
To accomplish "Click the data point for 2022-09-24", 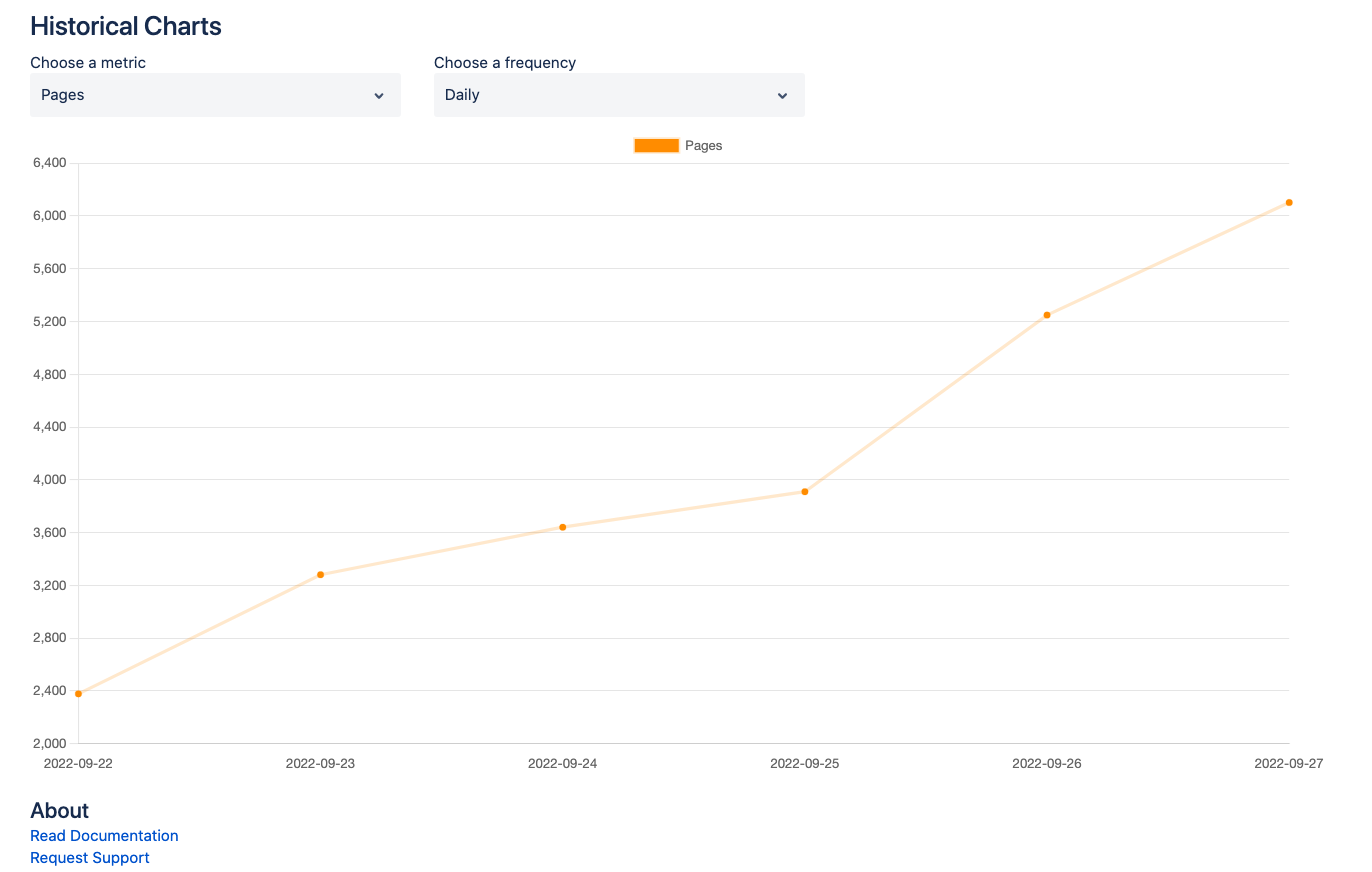I will click(563, 527).
